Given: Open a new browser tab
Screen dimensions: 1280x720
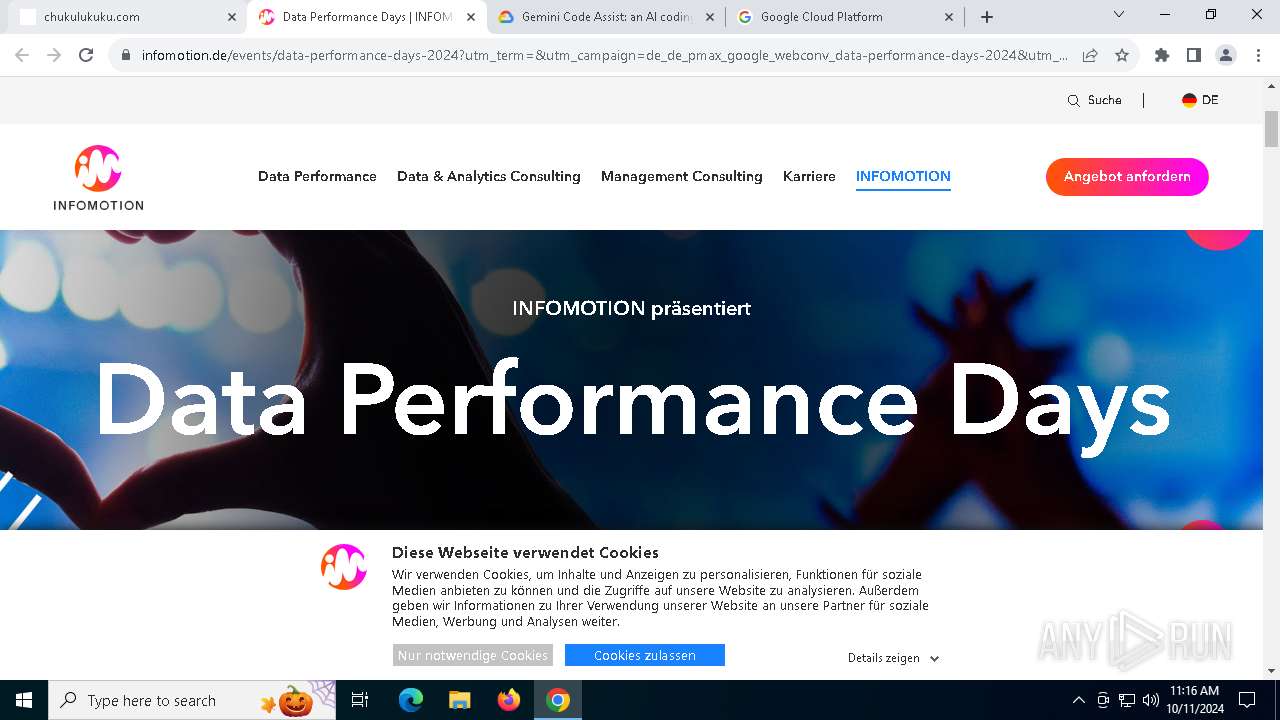Looking at the screenshot, I should pos(987,17).
